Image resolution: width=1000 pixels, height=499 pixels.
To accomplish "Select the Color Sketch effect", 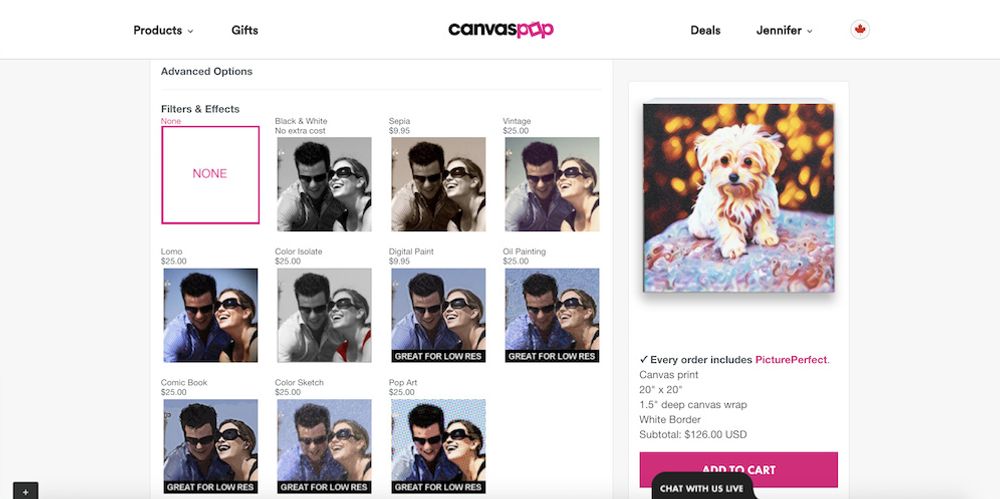I will (324, 446).
